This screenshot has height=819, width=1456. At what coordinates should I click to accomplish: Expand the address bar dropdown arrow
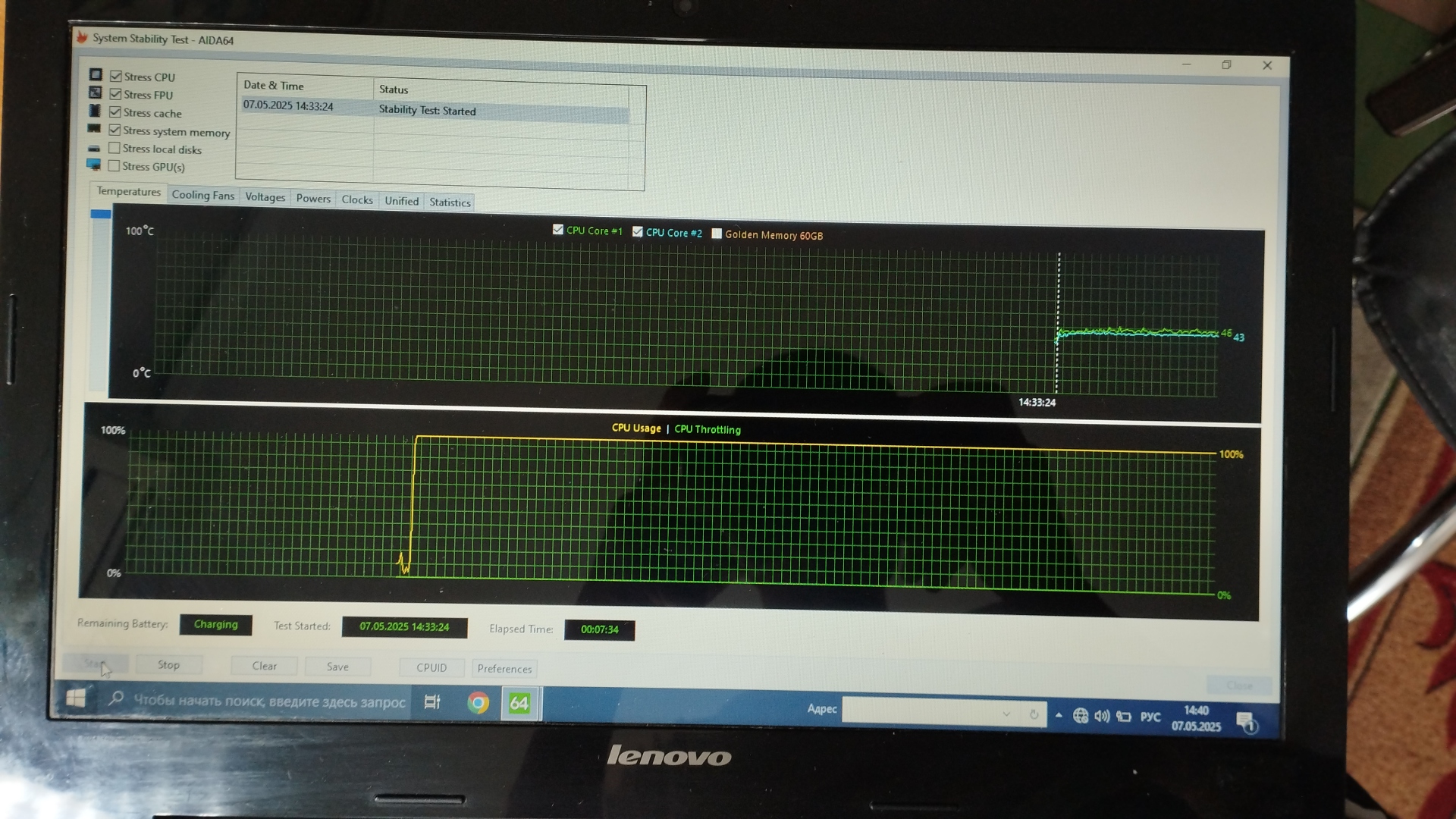1006,714
